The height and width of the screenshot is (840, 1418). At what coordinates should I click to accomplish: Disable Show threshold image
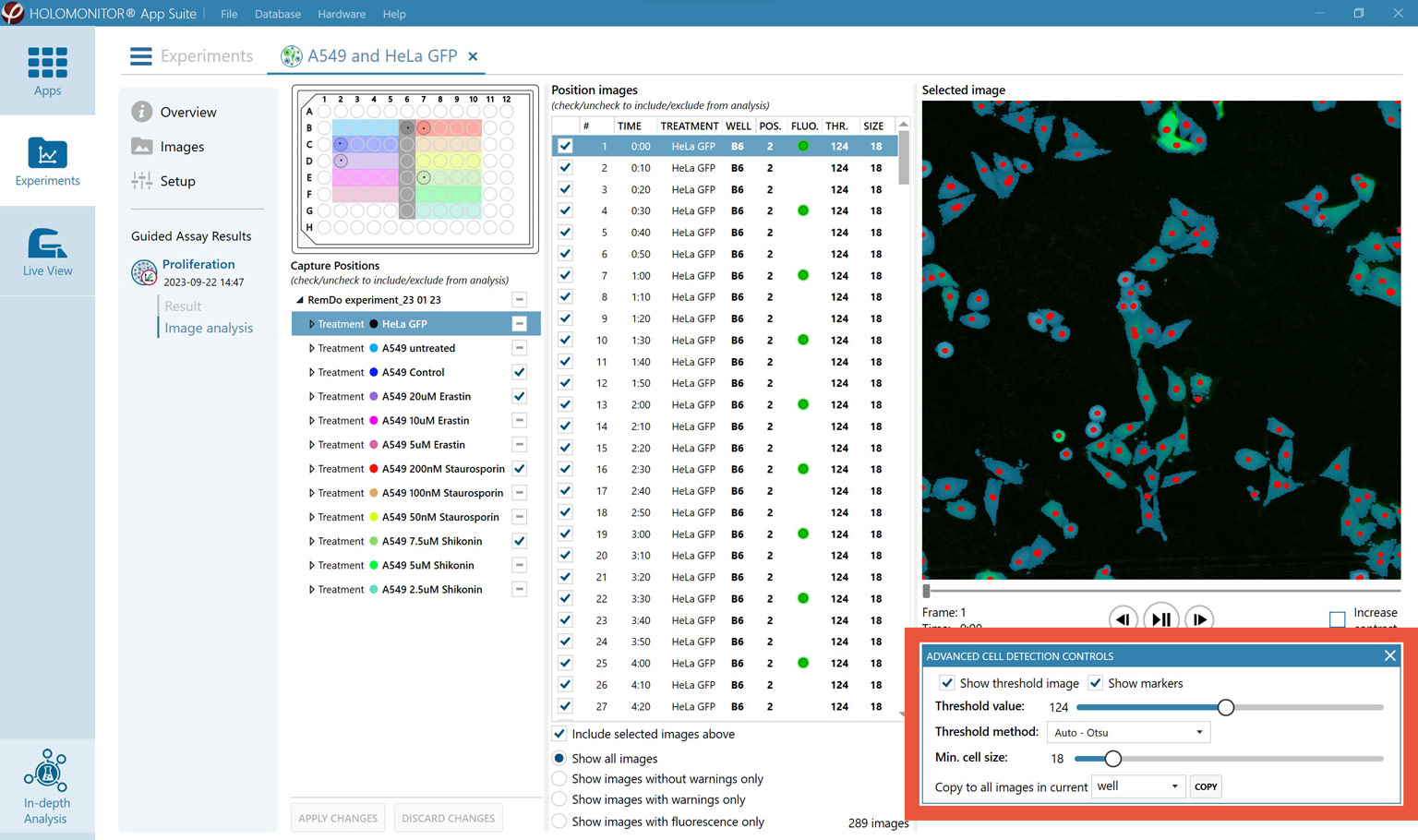coord(948,683)
